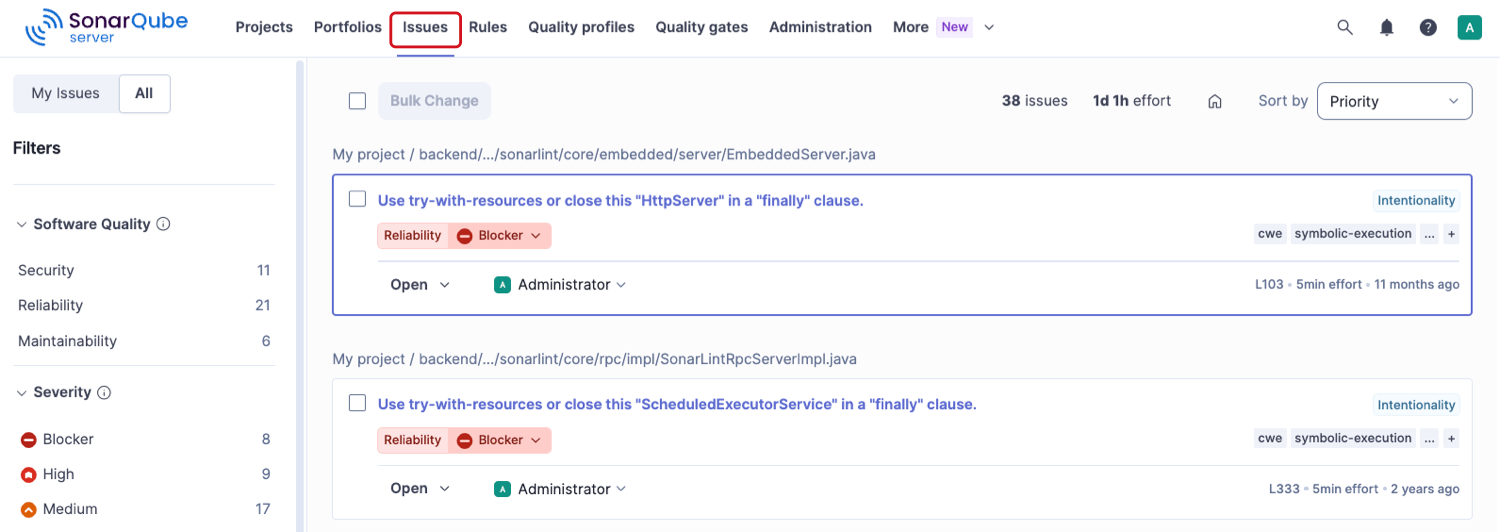Select the HttpServer issue checkbox
Viewport: 1500px width, 532px height.
click(357, 199)
